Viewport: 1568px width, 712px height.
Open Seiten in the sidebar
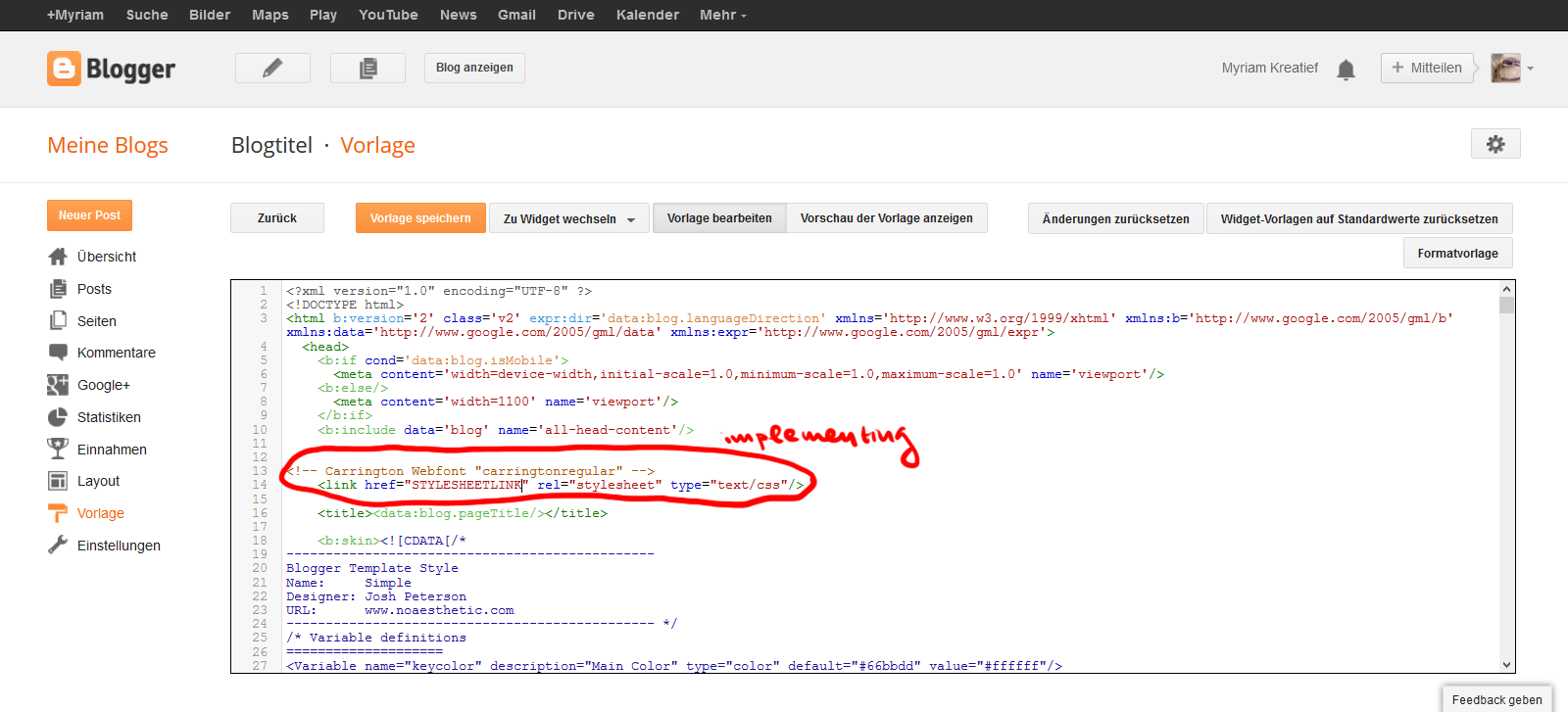[x=97, y=321]
